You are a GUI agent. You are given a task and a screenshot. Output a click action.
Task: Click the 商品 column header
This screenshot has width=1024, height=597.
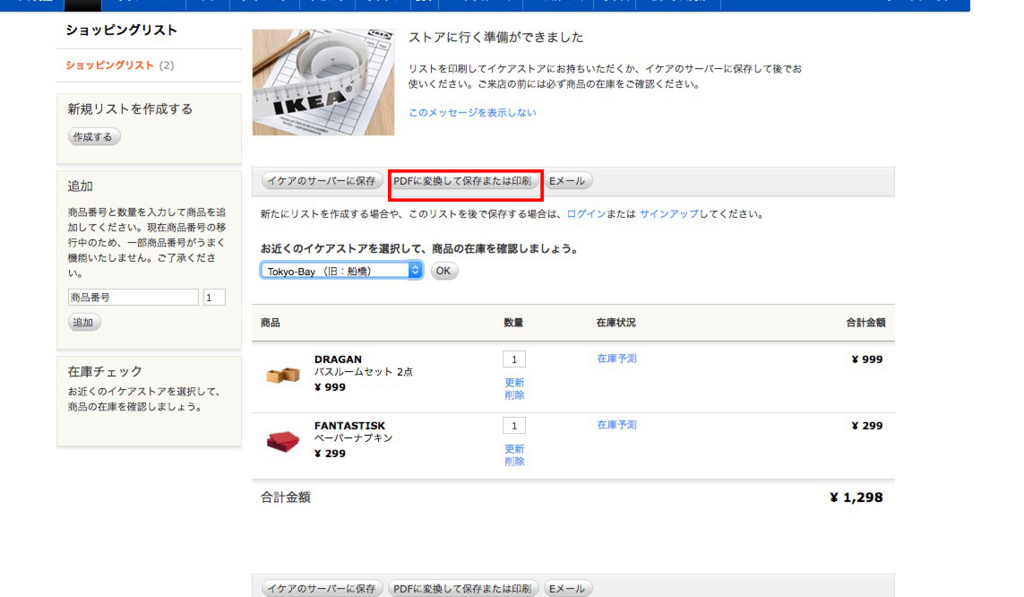tap(270, 323)
